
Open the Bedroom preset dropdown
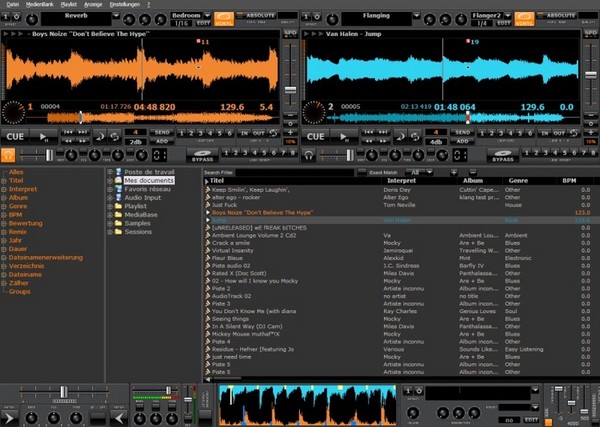207,16
